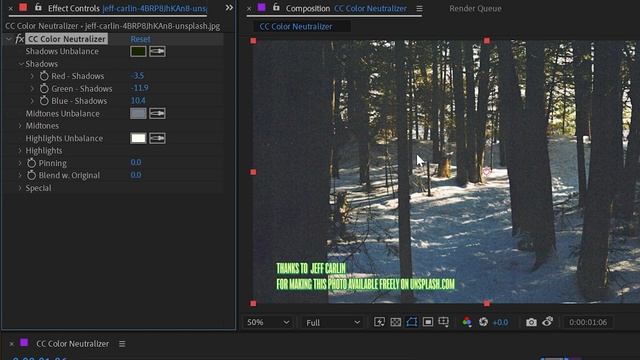Edit the Pinning value 0.0
640x360 pixels.
tap(136, 162)
